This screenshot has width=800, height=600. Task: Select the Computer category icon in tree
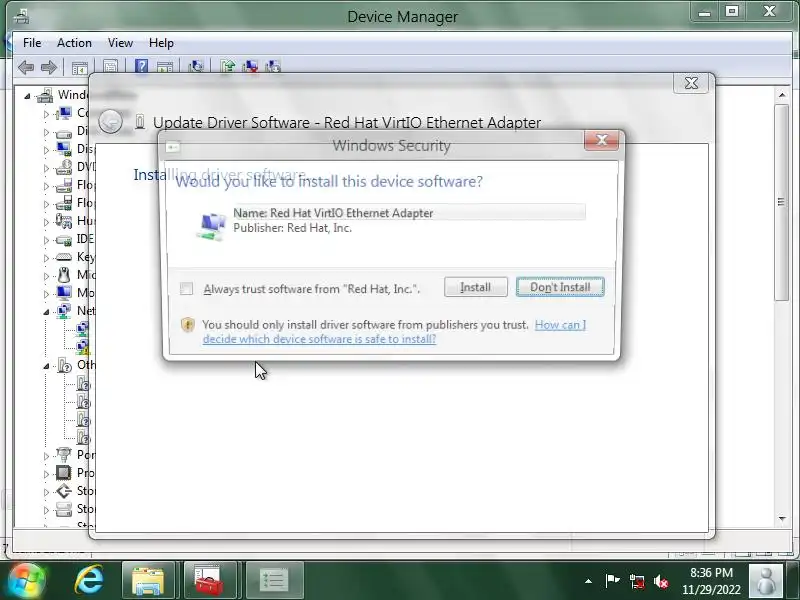[x=64, y=113]
